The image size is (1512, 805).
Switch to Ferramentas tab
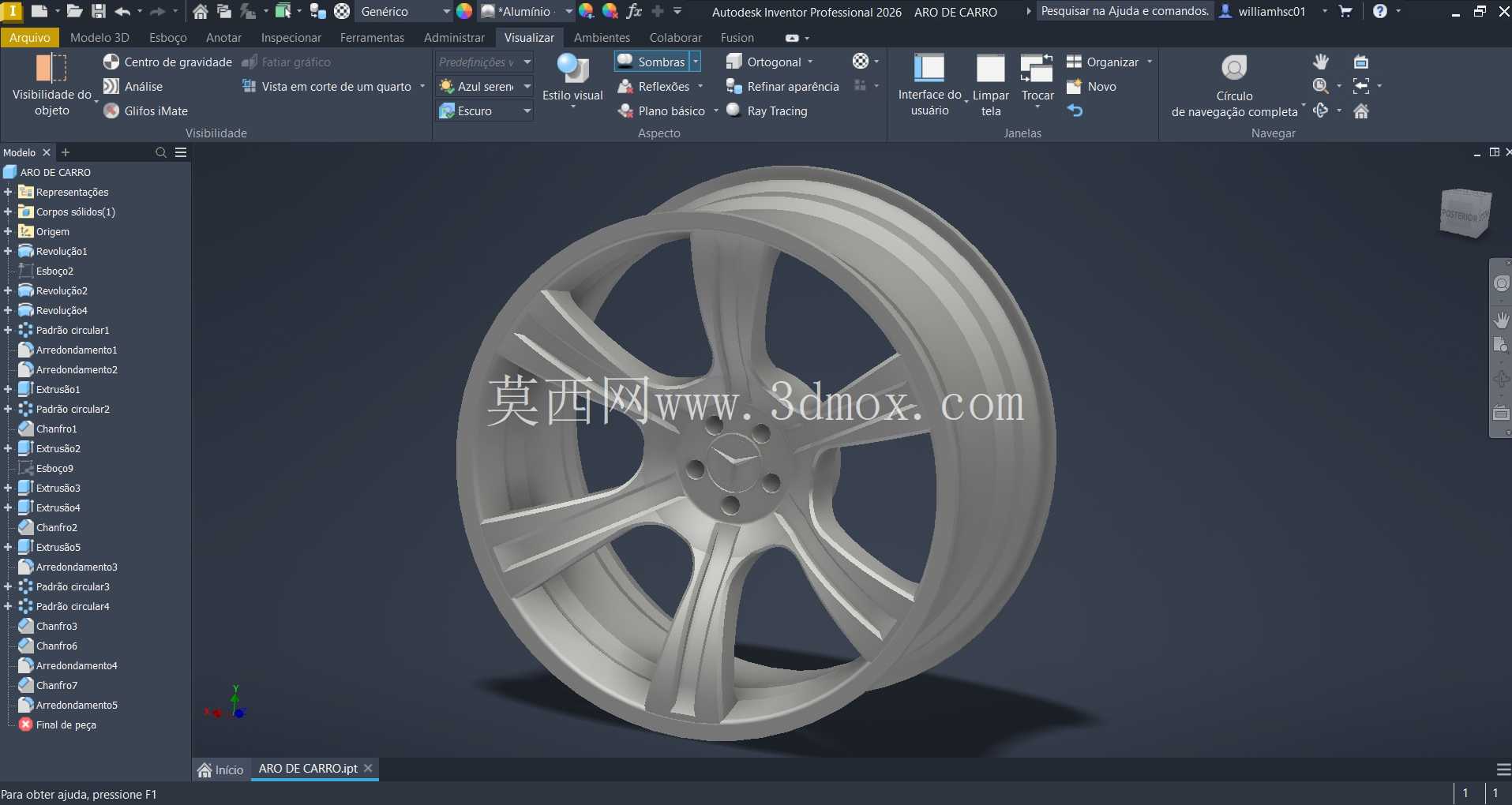372,37
